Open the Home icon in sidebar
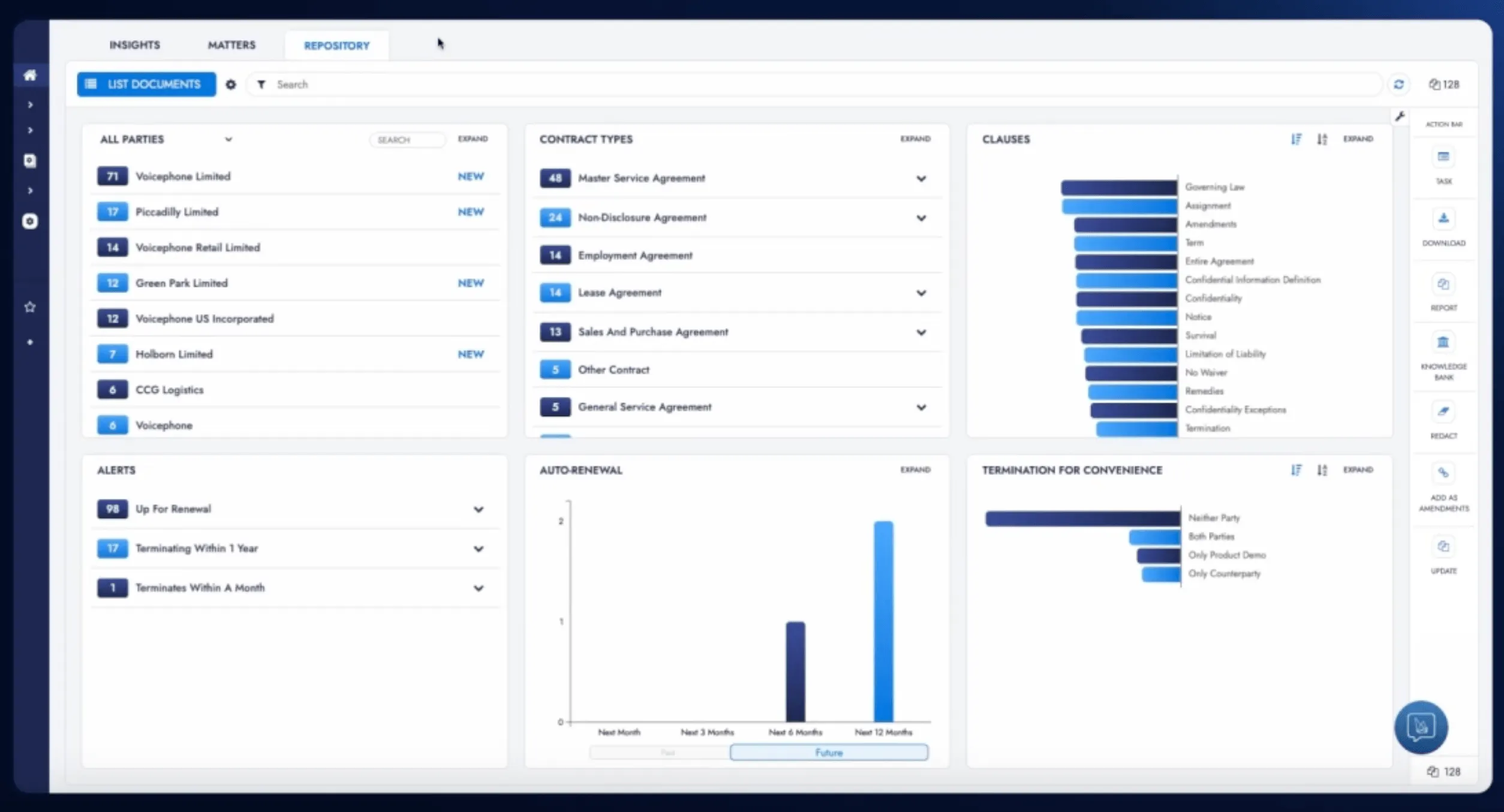Viewport: 1504px width, 812px height. 30,75
